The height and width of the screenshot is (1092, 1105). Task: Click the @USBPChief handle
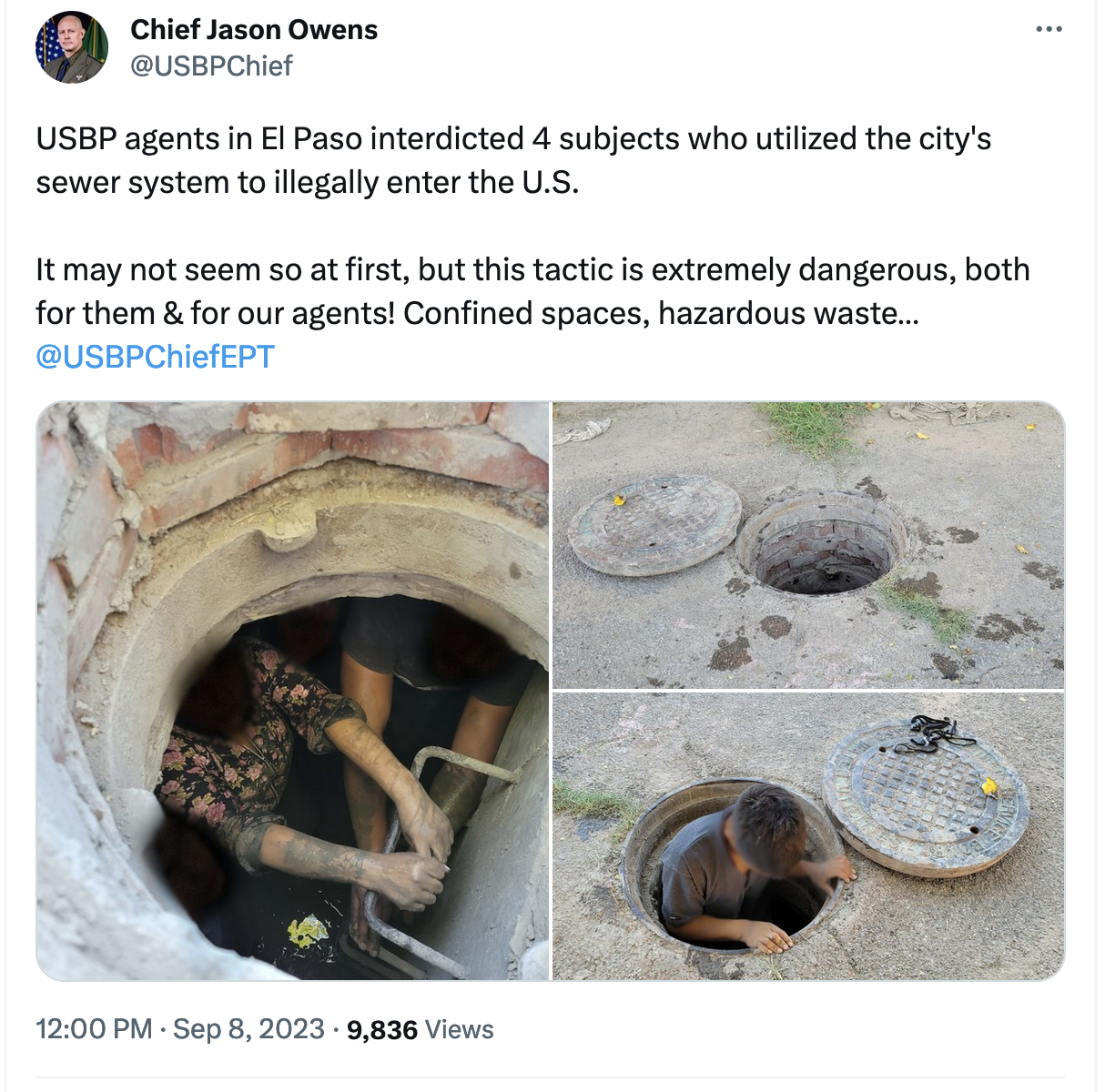(211, 66)
